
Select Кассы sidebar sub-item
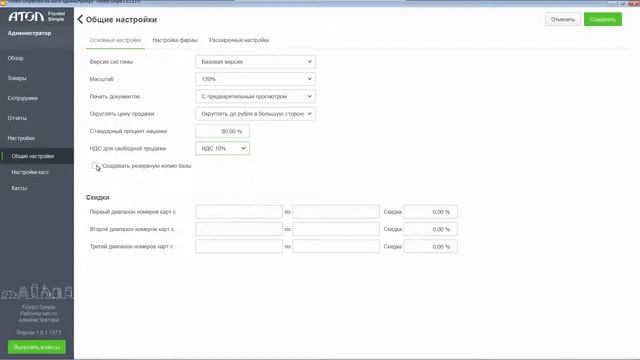(x=19, y=188)
